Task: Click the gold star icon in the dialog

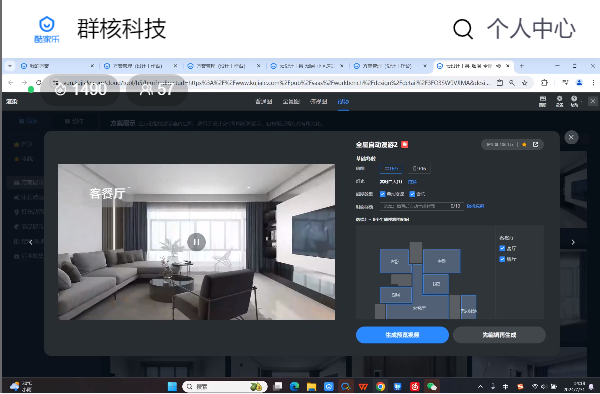Action: point(524,144)
